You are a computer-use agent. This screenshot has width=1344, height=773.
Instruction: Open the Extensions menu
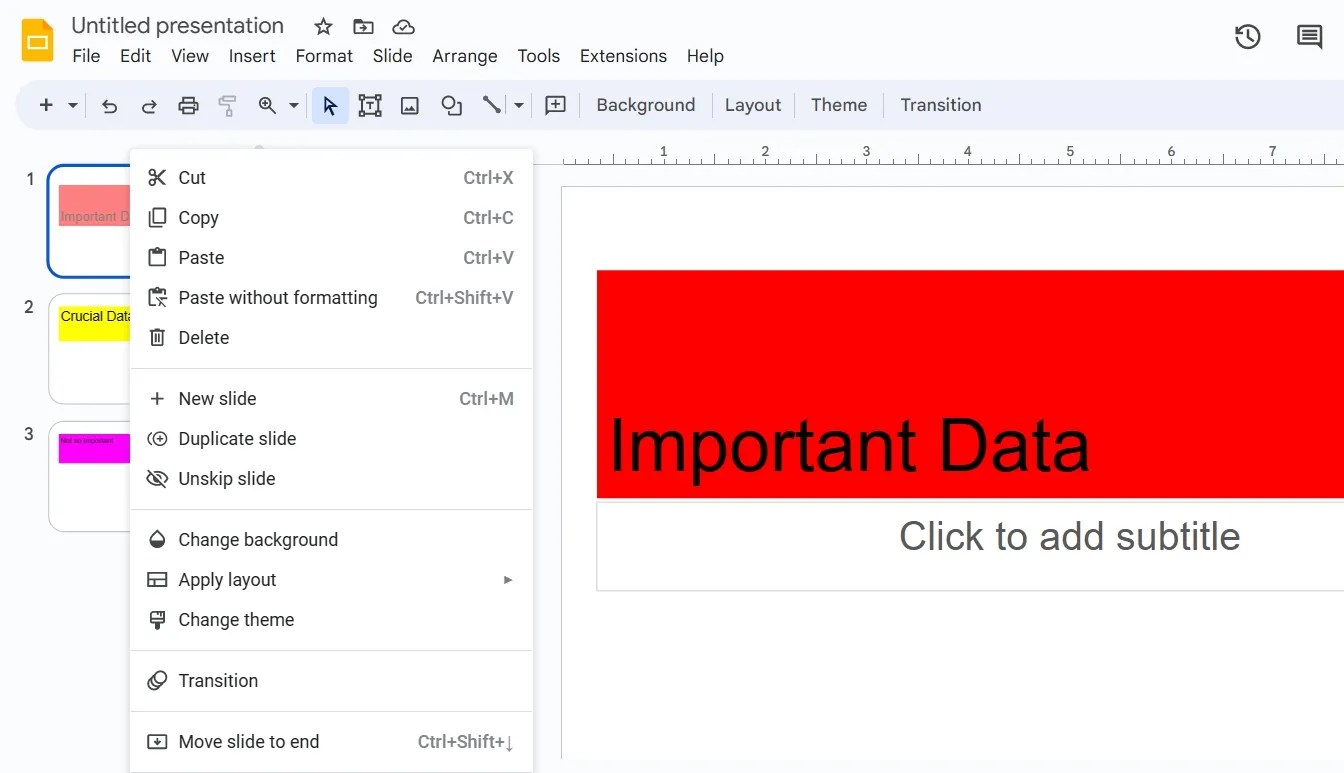tap(623, 56)
